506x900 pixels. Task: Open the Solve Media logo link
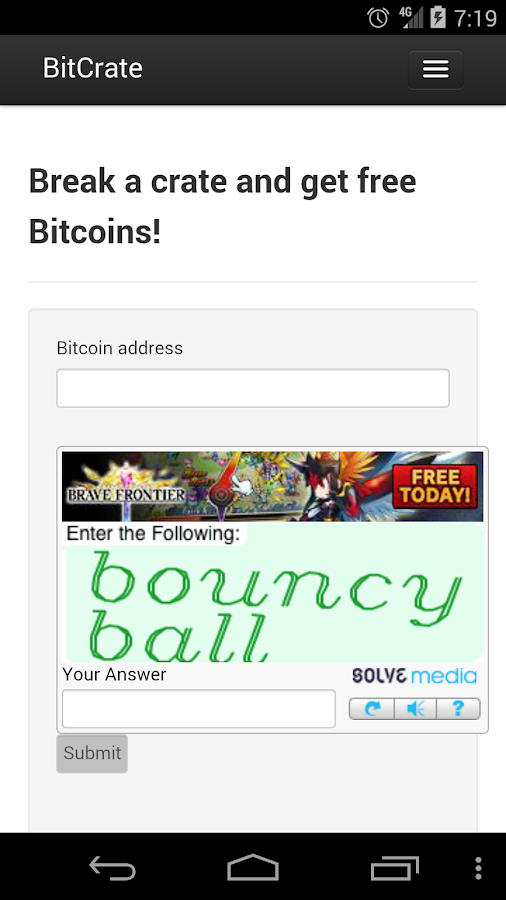[414, 675]
